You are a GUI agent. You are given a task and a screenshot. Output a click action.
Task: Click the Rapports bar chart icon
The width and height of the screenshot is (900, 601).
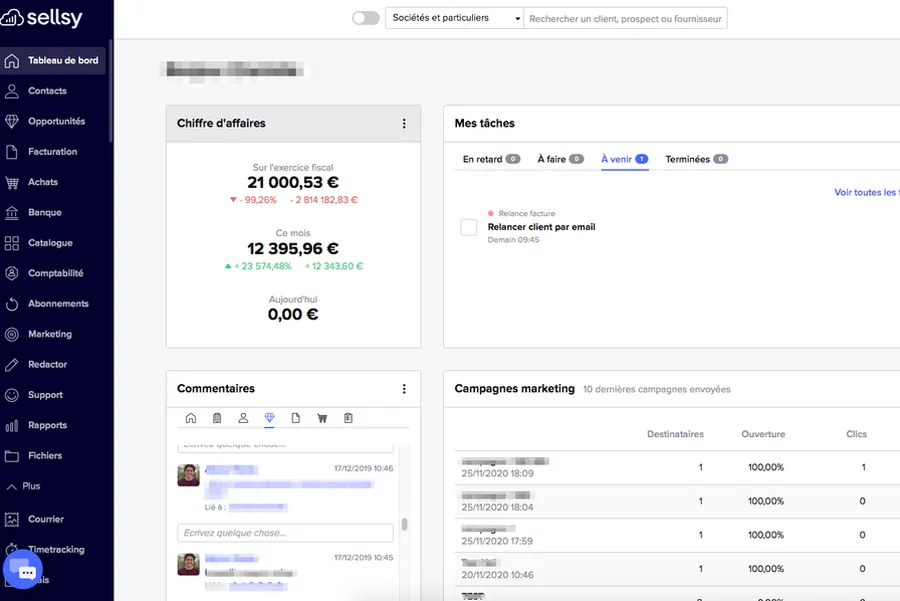(11, 425)
